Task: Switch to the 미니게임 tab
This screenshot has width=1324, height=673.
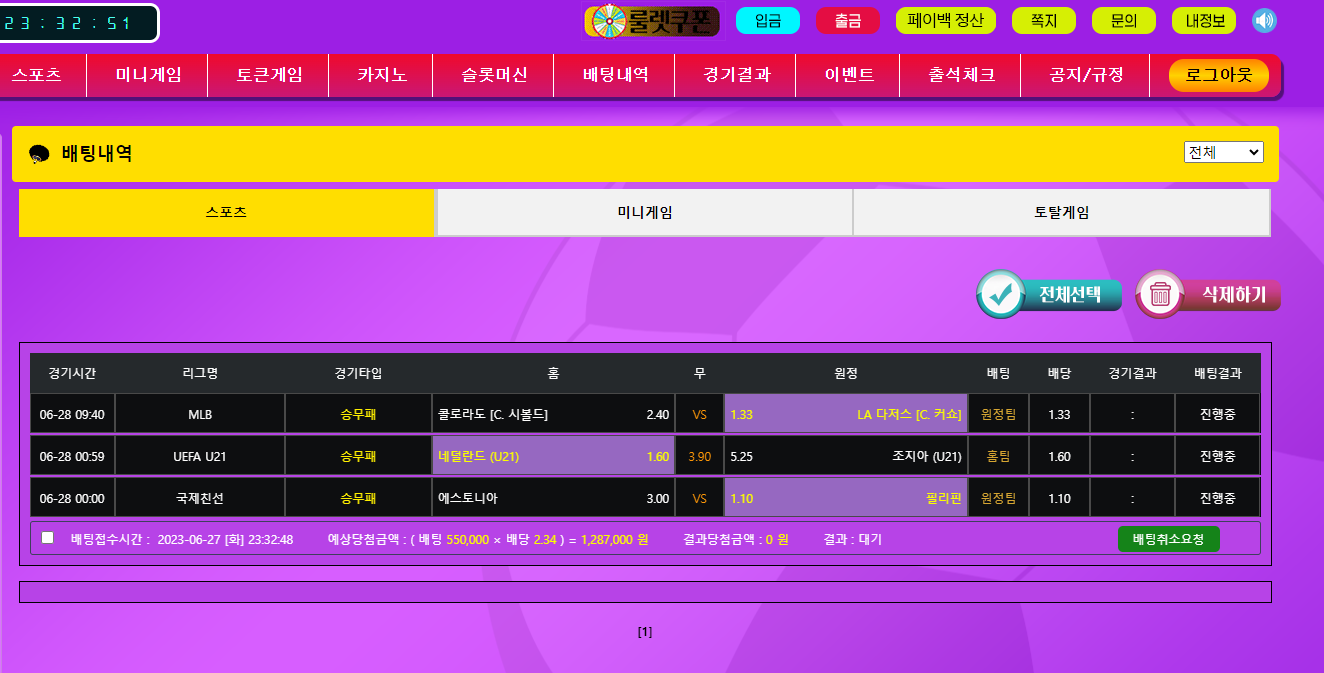Action: [x=644, y=213]
